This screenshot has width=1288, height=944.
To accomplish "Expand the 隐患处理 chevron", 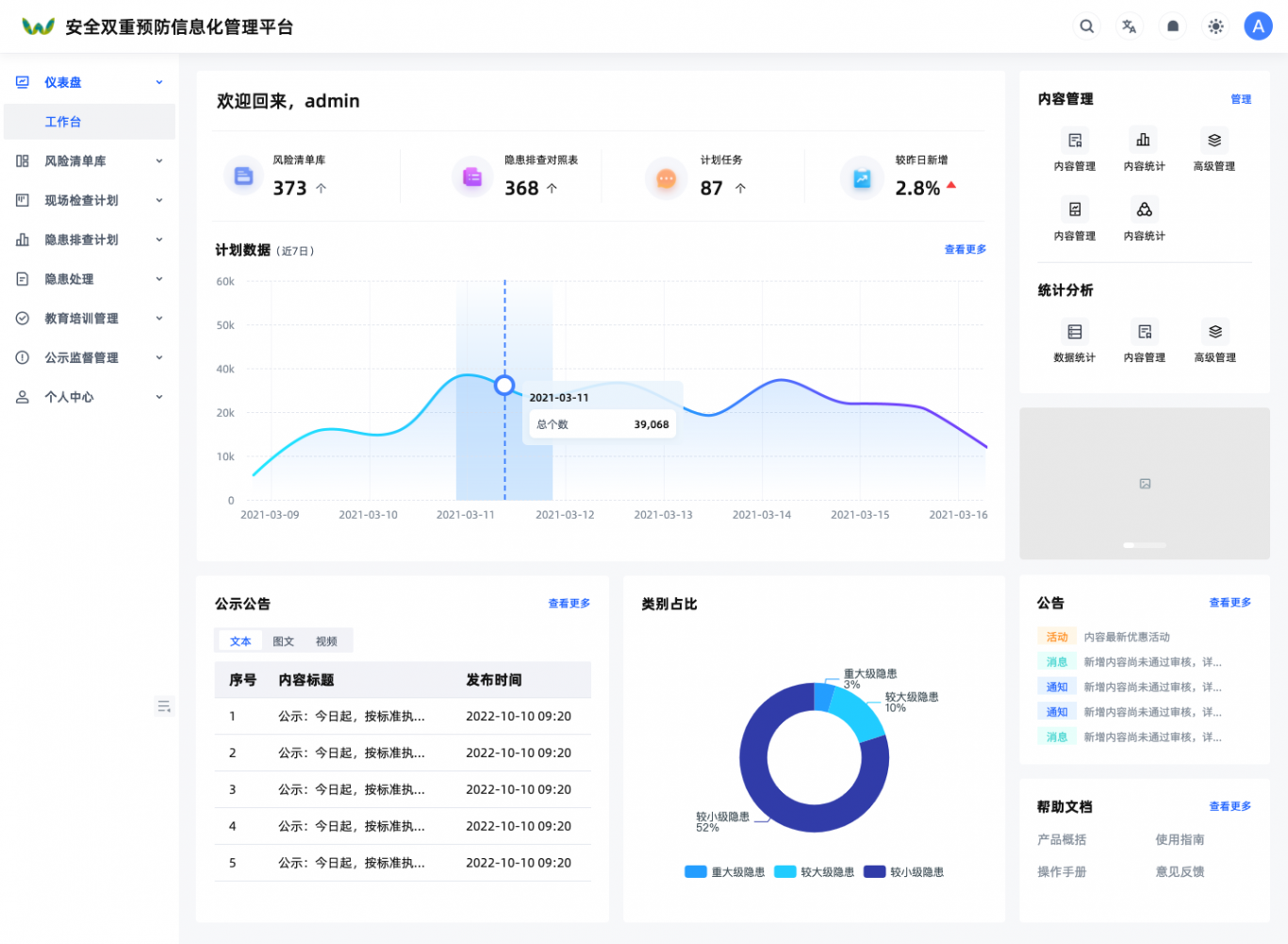I will (x=159, y=279).
